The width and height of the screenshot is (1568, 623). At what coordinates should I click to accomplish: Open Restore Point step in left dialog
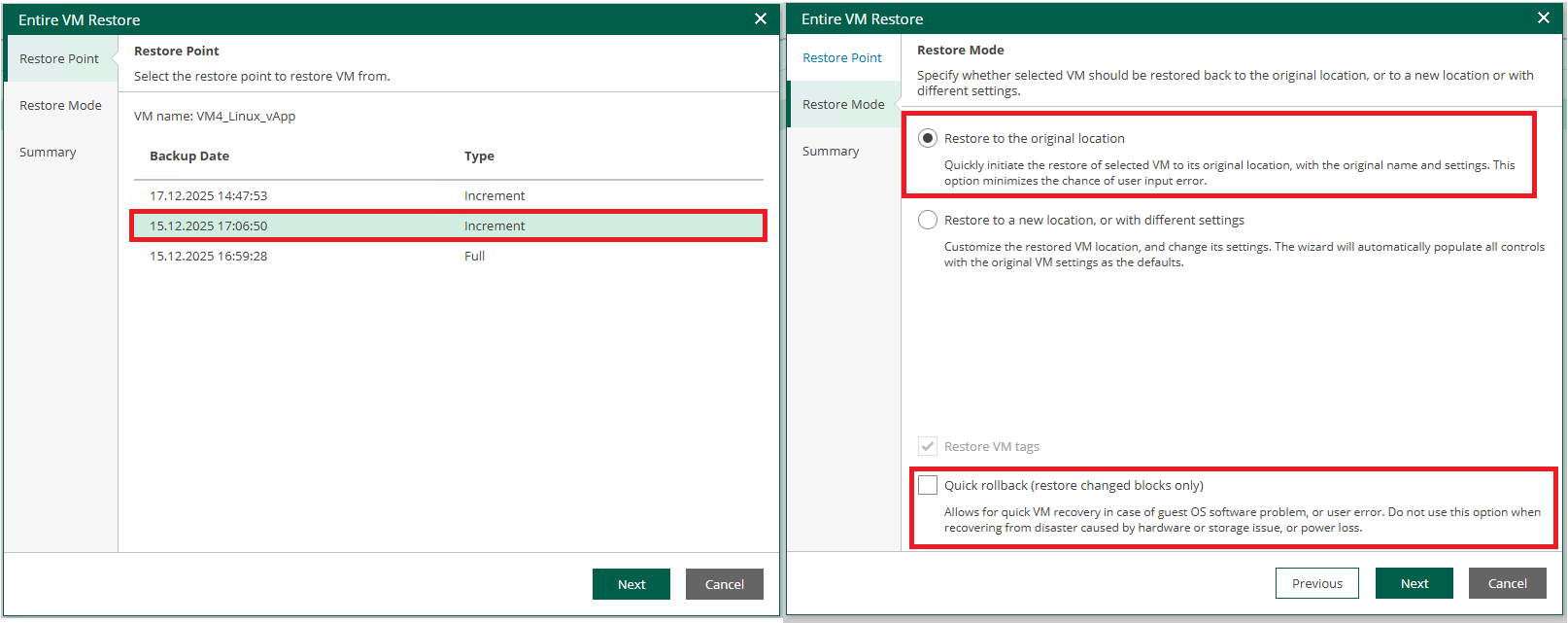tap(59, 58)
